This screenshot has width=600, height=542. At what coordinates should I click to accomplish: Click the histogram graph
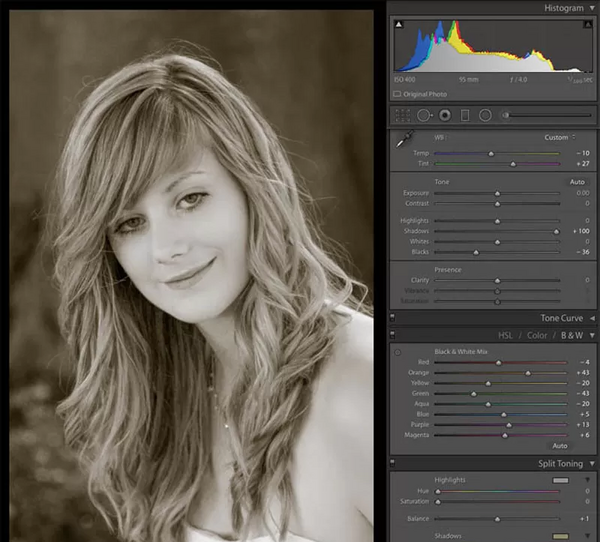[x=493, y=46]
